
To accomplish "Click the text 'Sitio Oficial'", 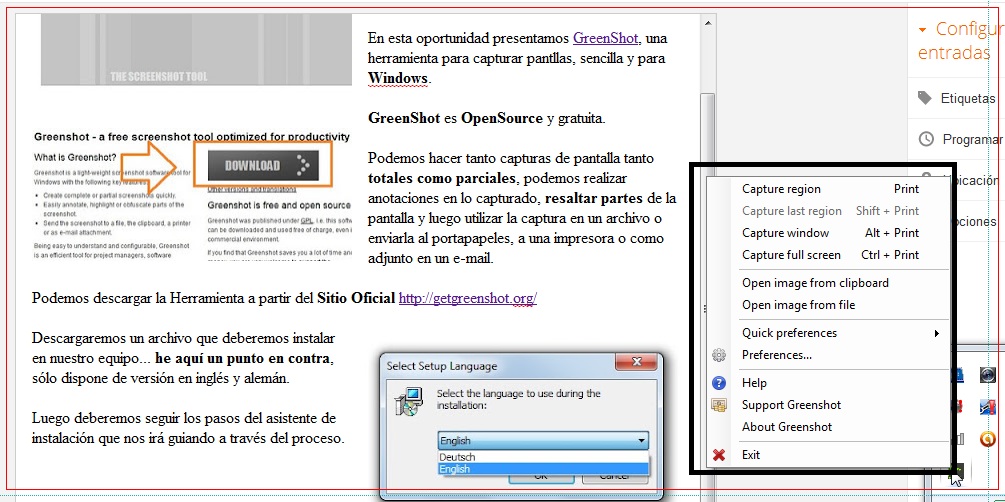I will click(356, 298).
